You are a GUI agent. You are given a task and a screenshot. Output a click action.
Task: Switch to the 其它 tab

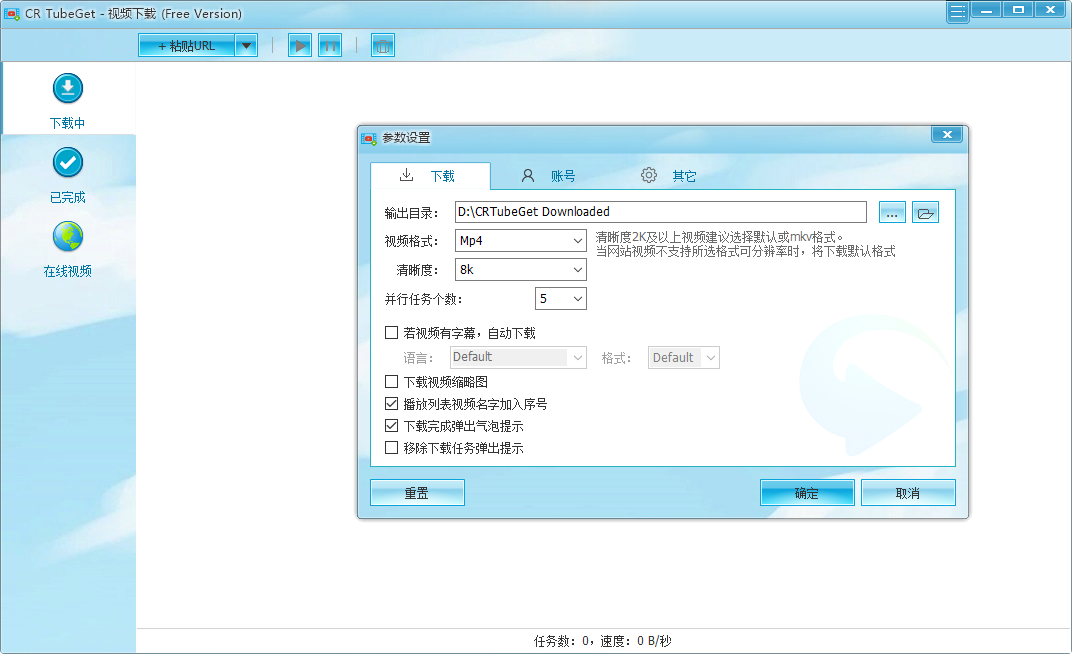tap(669, 176)
